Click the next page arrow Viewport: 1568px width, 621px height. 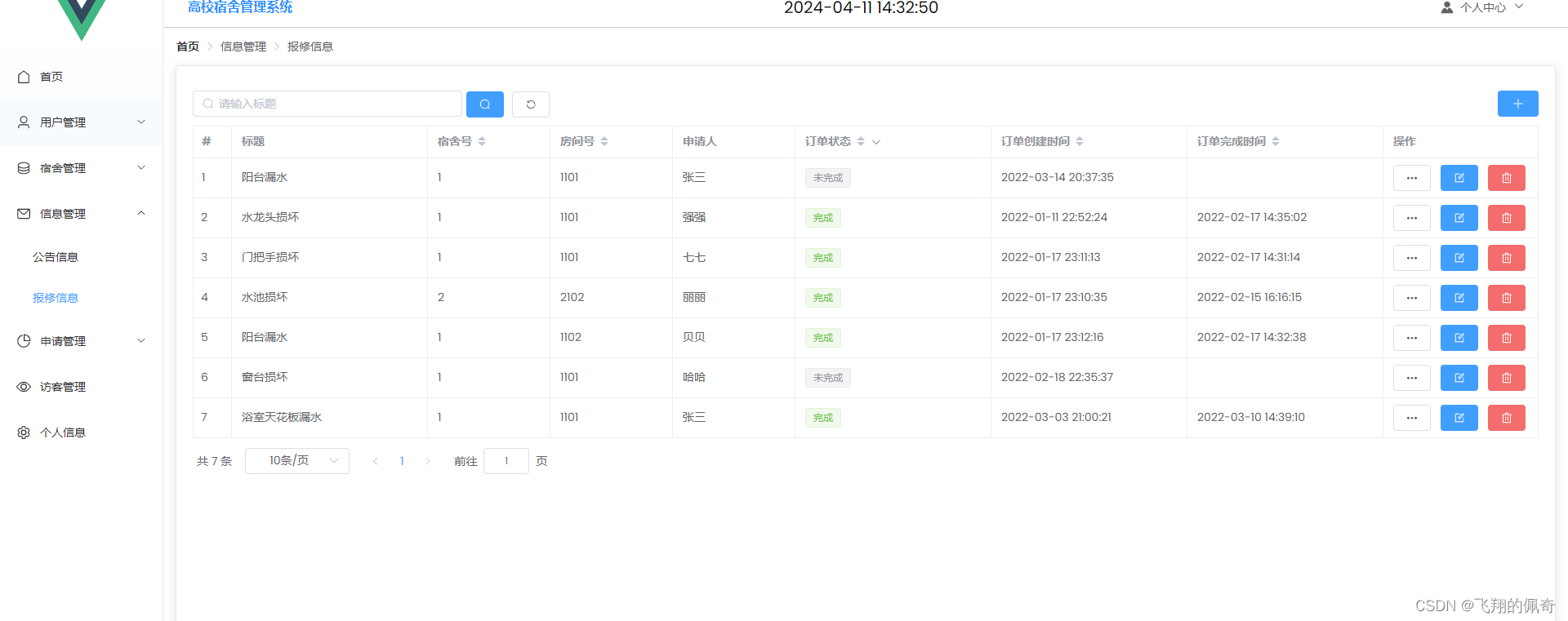(x=428, y=461)
